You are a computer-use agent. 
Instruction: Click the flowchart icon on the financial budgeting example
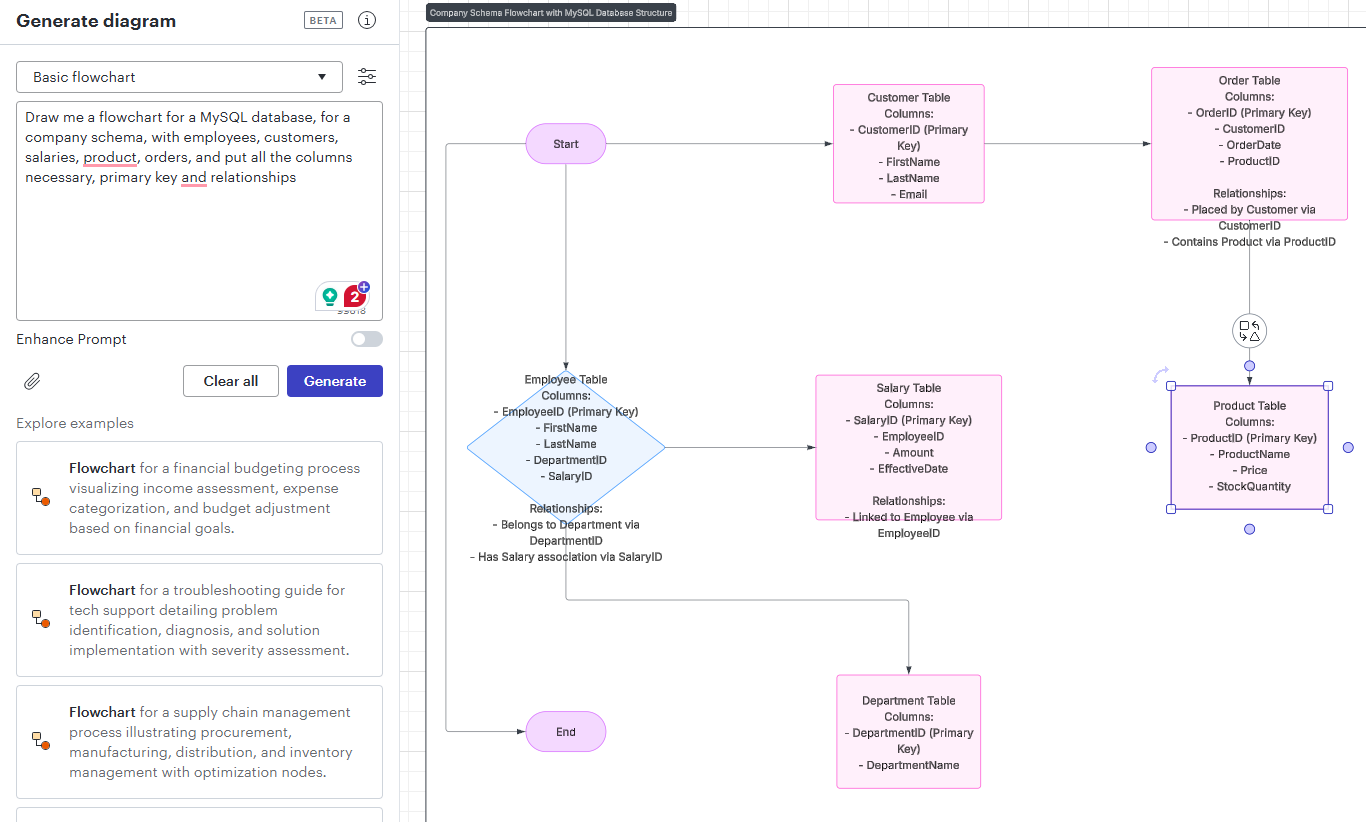pos(40,498)
